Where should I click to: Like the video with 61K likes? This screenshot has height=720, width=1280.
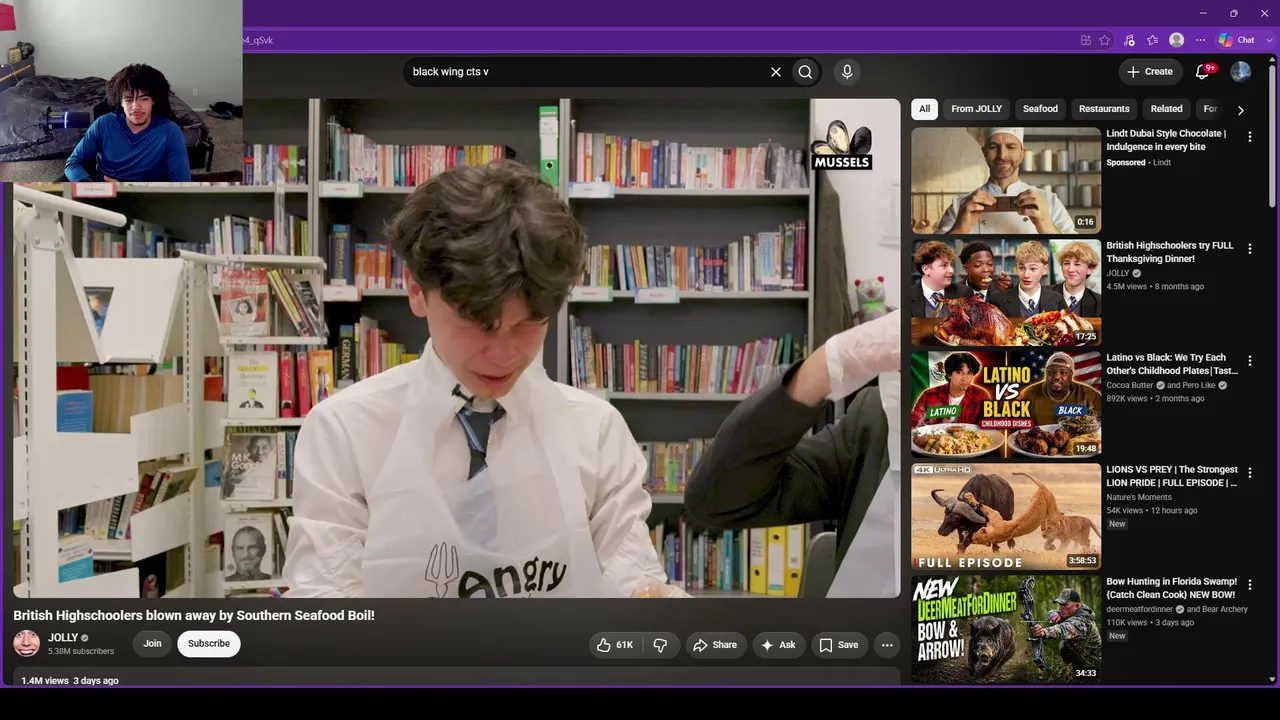pos(615,645)
